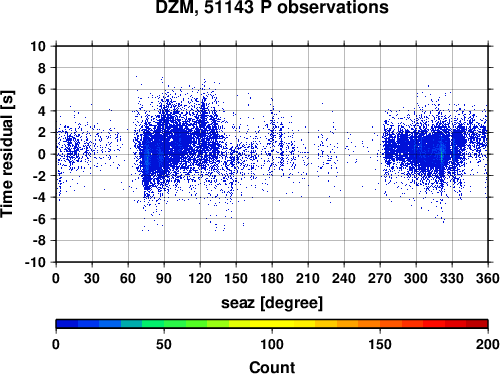Select the orange segment near 150 count

(380, 324)
